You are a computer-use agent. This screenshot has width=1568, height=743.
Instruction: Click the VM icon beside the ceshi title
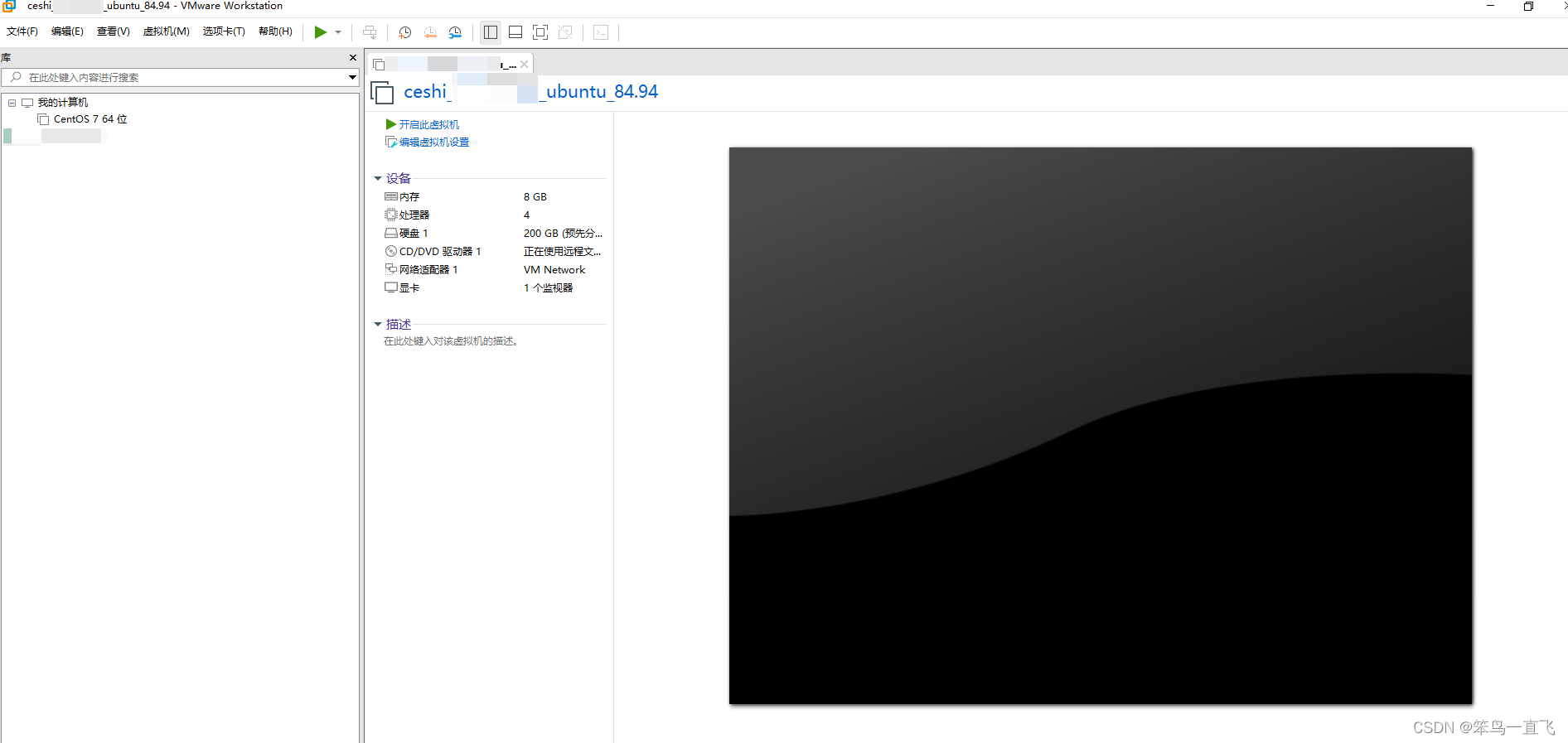(382, 93)
